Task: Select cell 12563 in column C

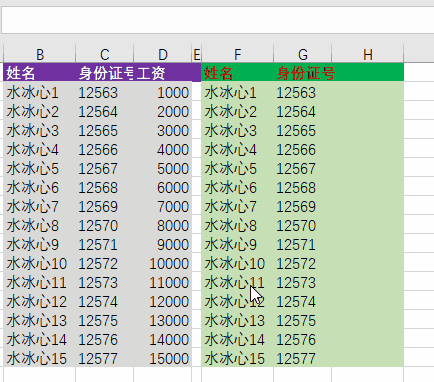Action: click(105, 92)
